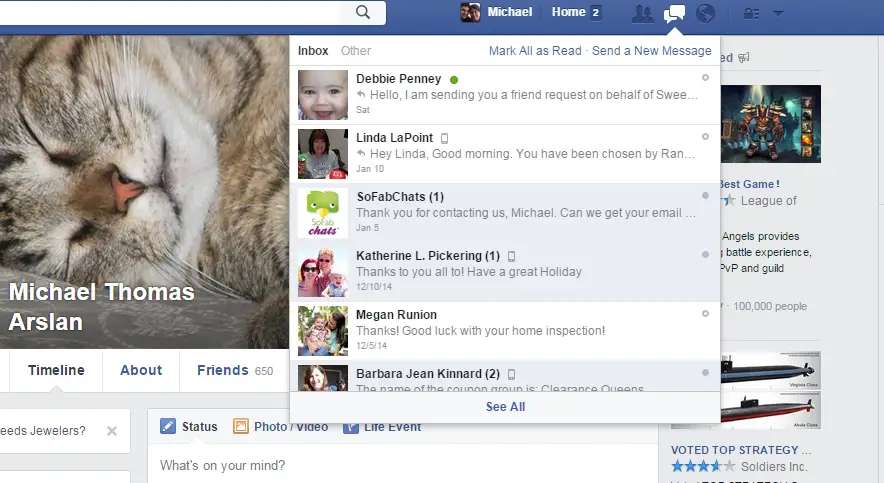Open the Notifications globe icon
Image resolution: width=884 pixels, height=483 pixels.
pos(705,13)
